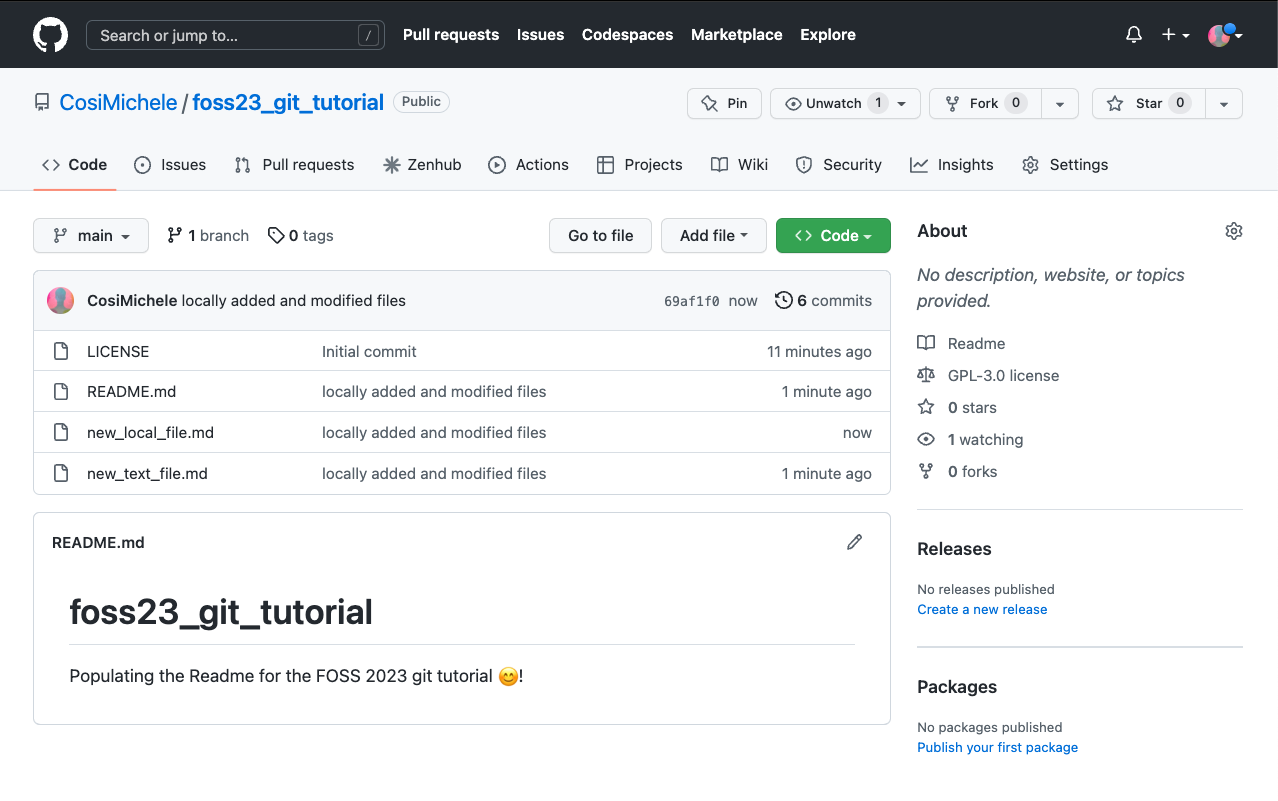Open the CosiMichele owner link
Screen dimensions: 1278x801
(118, 102)
